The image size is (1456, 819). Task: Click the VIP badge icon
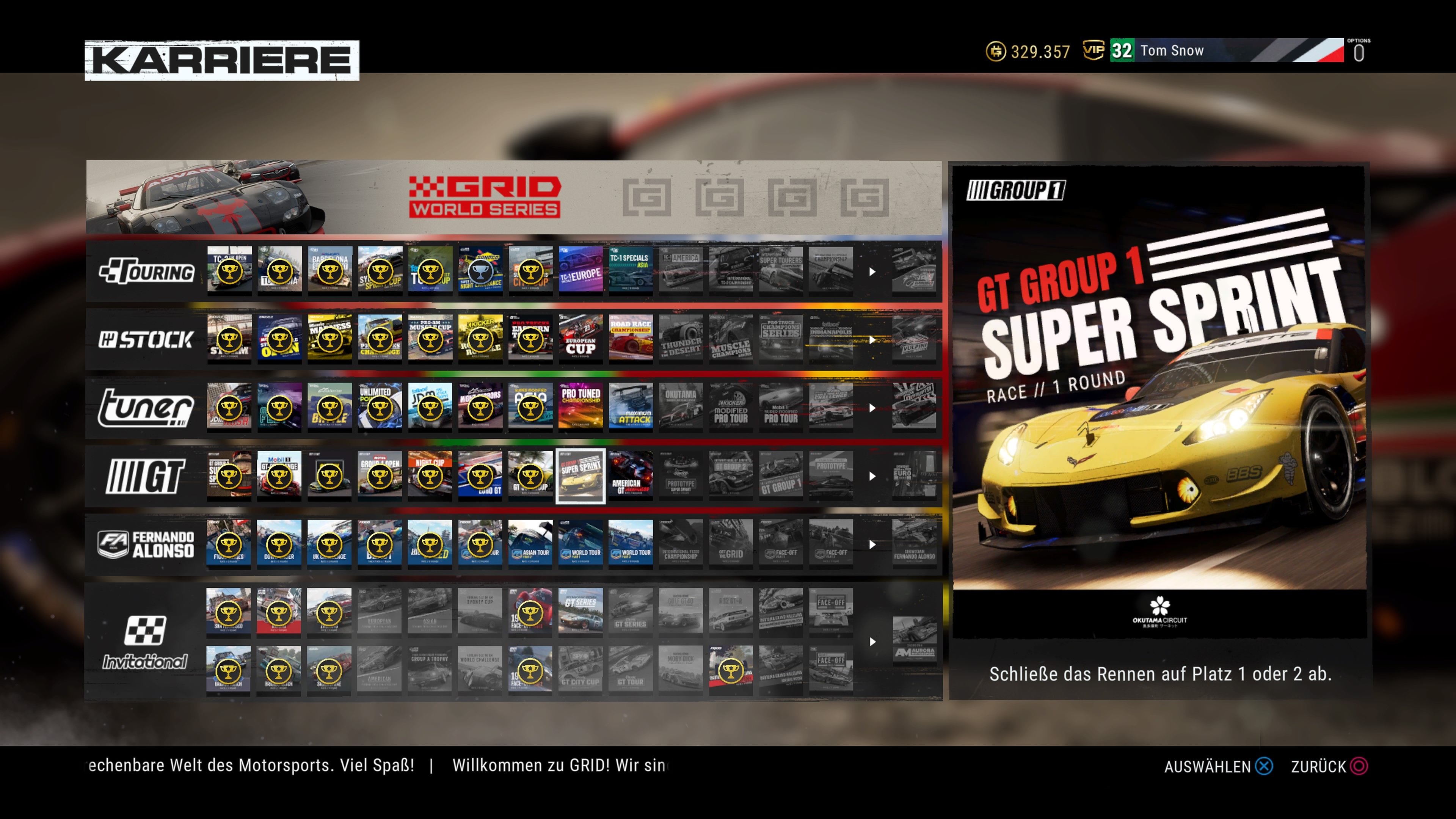pyautogui.click(x=1093, y=50)
